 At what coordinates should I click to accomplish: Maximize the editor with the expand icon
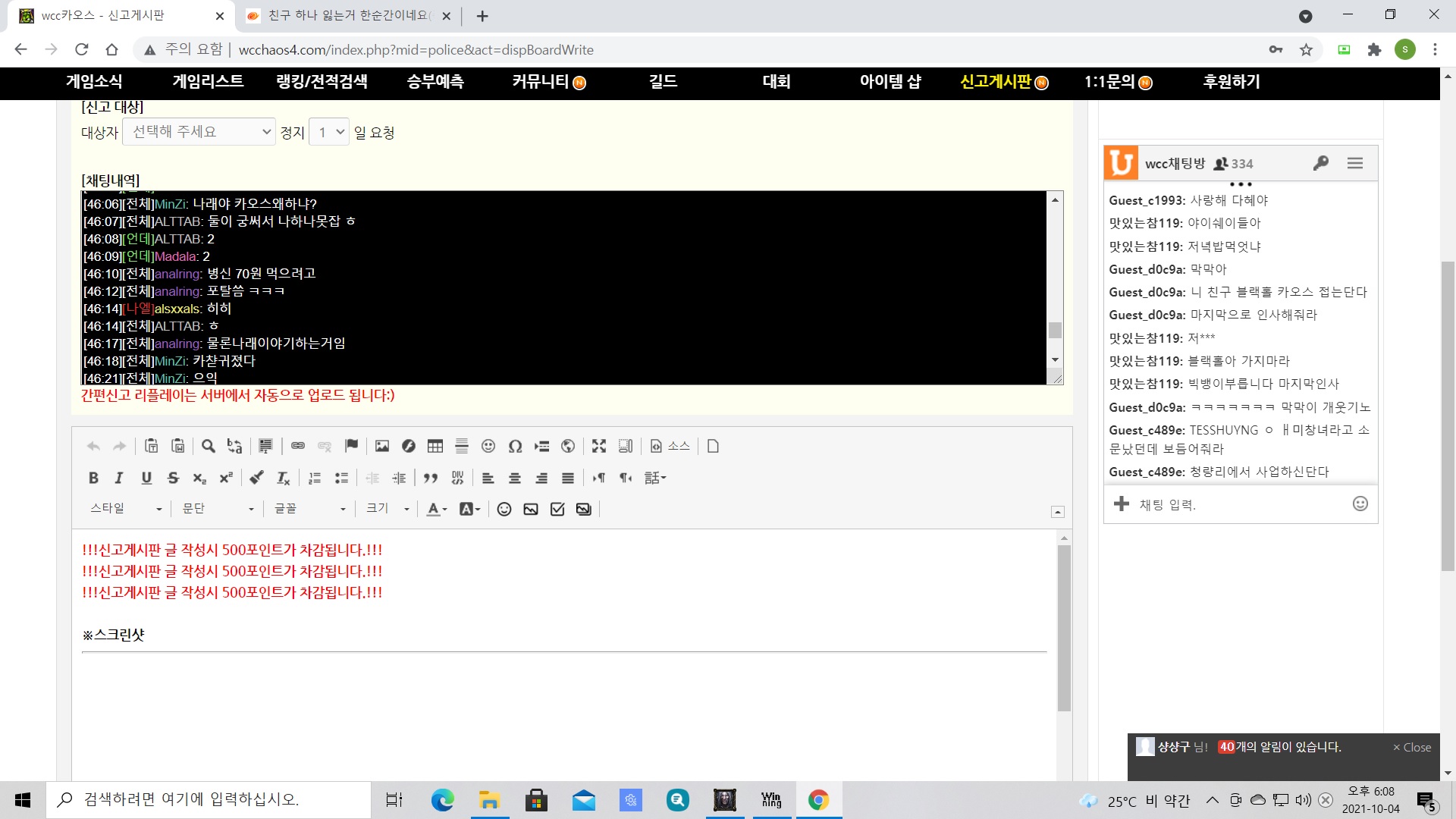point(599,446)
